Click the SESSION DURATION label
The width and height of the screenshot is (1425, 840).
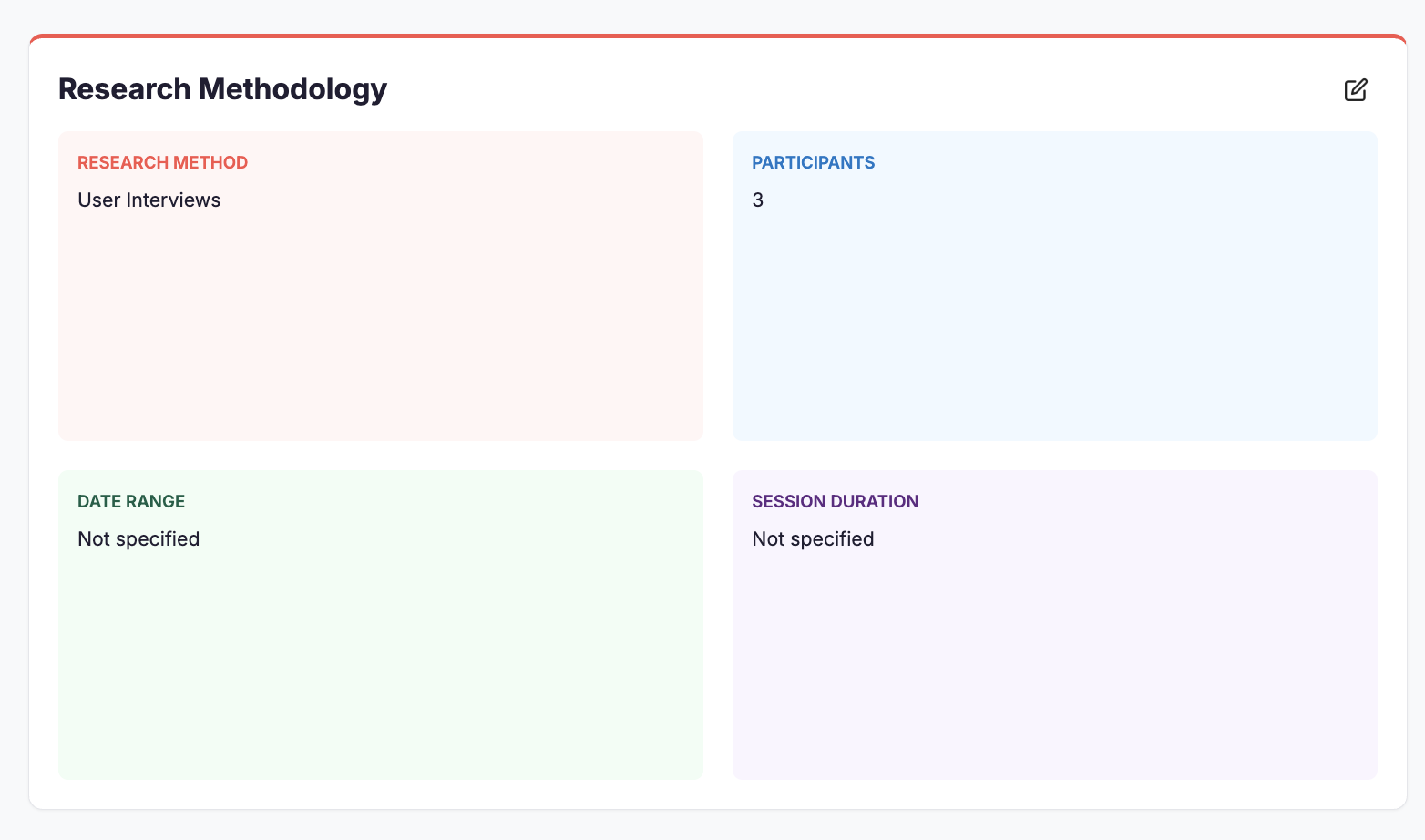835,501
